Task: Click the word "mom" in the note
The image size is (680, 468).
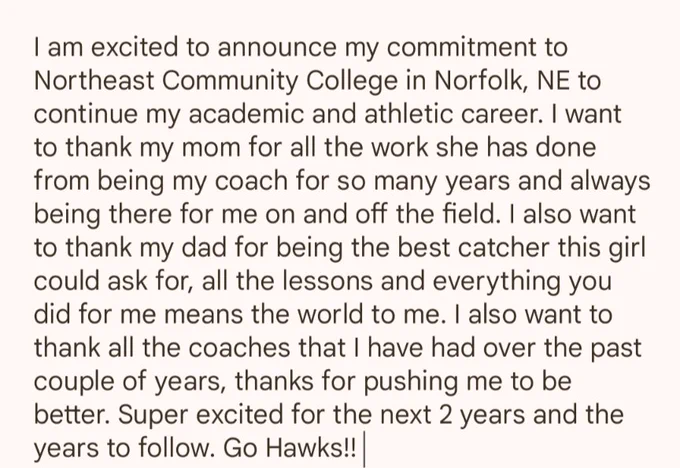Action: [210, 147]
